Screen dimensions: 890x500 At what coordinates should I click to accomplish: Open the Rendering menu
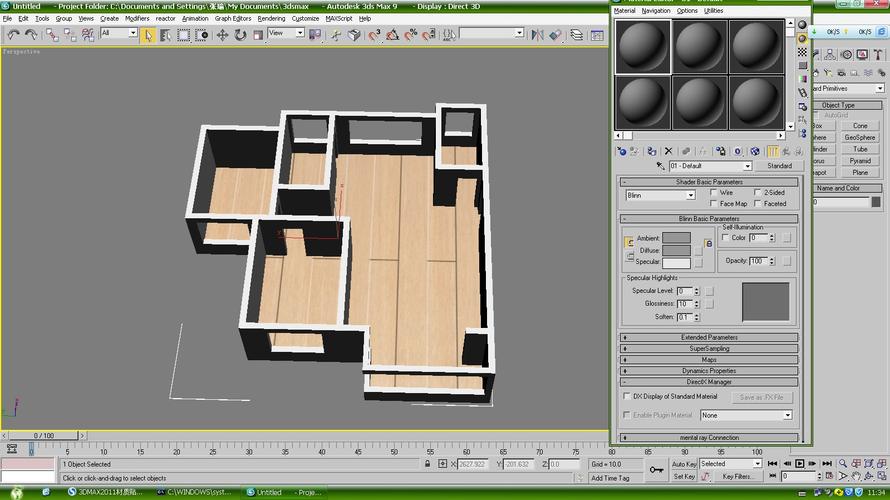click(x=271, y=18)
